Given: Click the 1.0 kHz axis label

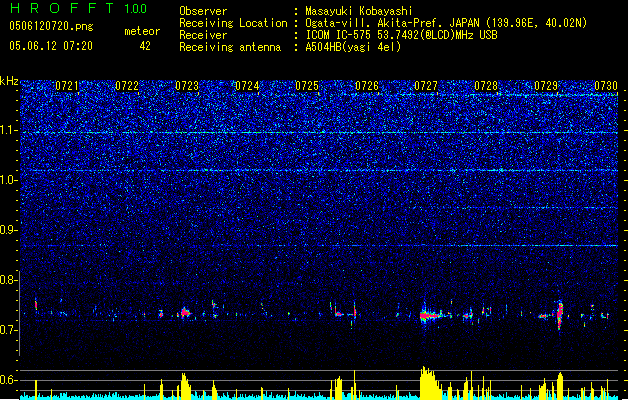Looking at the screenshot, I should tap(9, 180).
